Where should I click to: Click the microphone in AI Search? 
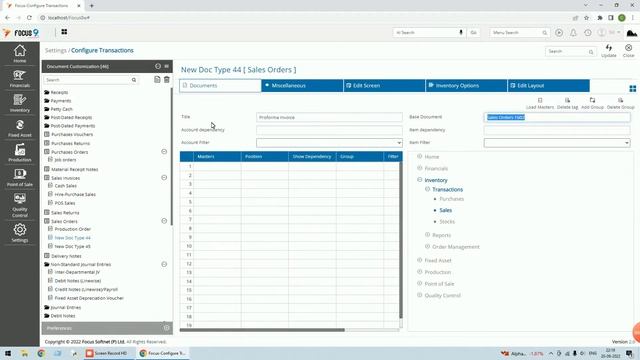tap(461, 32)
